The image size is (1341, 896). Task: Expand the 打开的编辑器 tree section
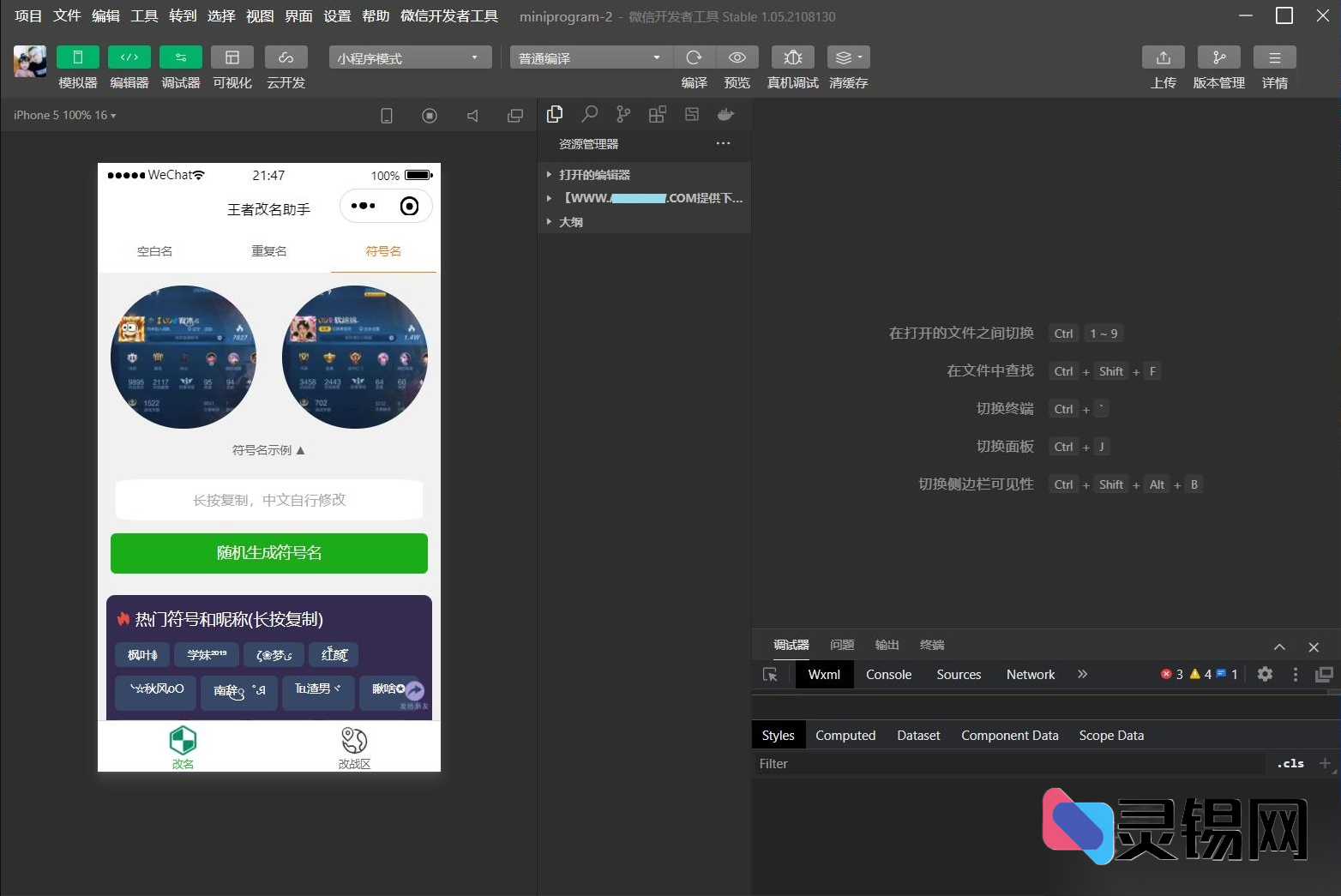pyautogui.click(x=593, y=175)
